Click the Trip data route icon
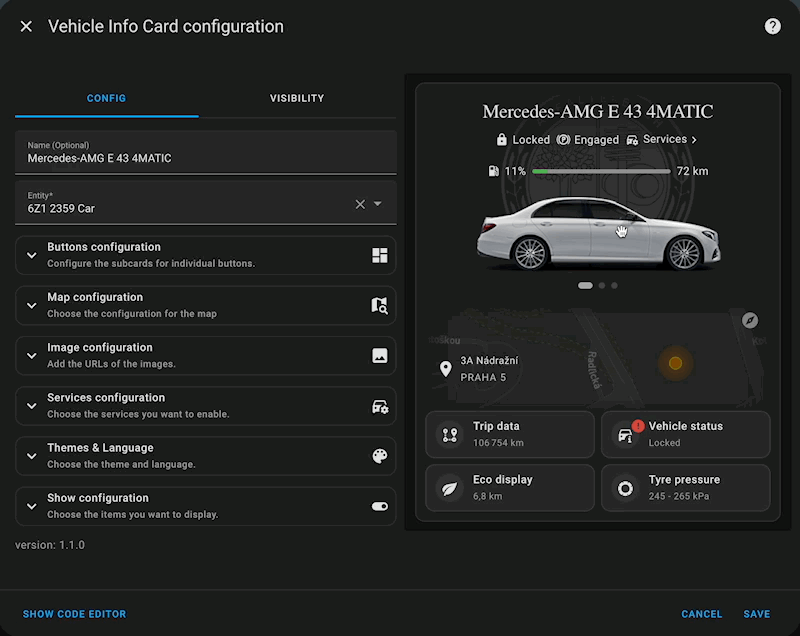Viewport: 800px width, 636px height. [449, 435]
